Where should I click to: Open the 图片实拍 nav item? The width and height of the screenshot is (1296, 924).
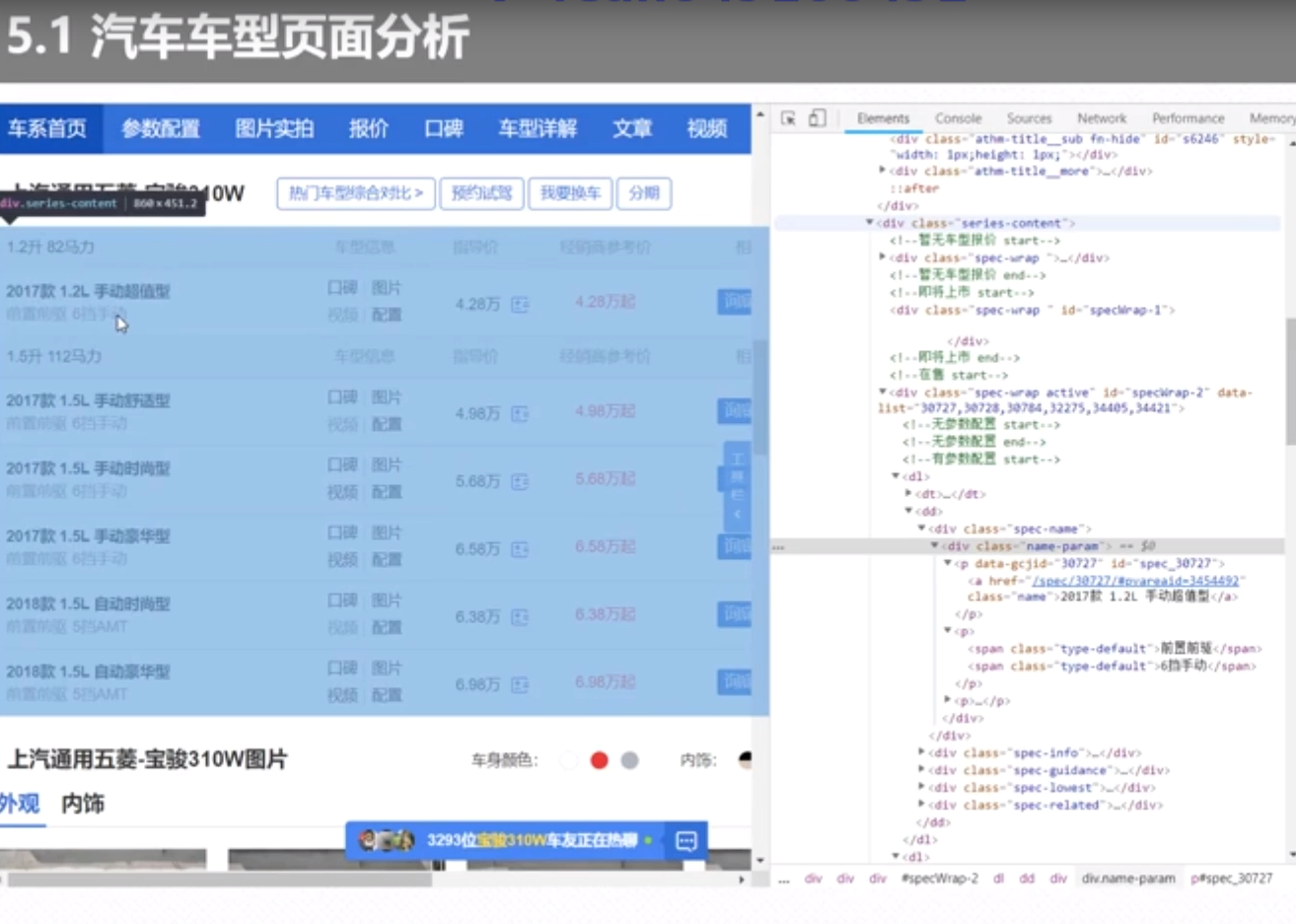tap(274, 128)
